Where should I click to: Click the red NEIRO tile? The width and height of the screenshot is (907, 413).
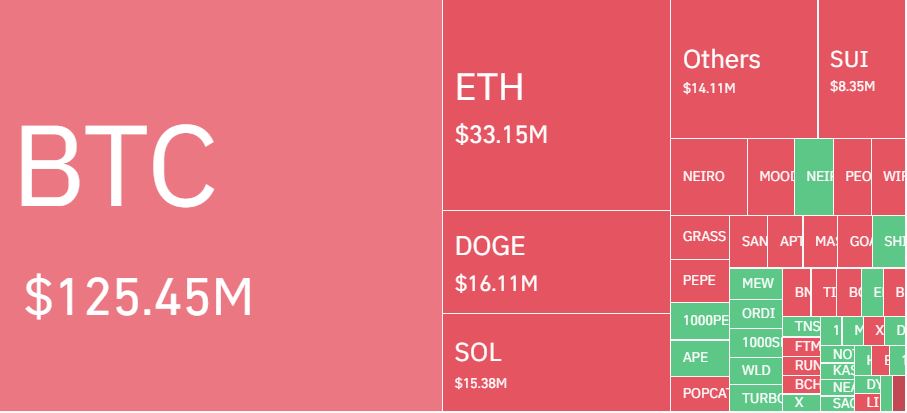709,177
